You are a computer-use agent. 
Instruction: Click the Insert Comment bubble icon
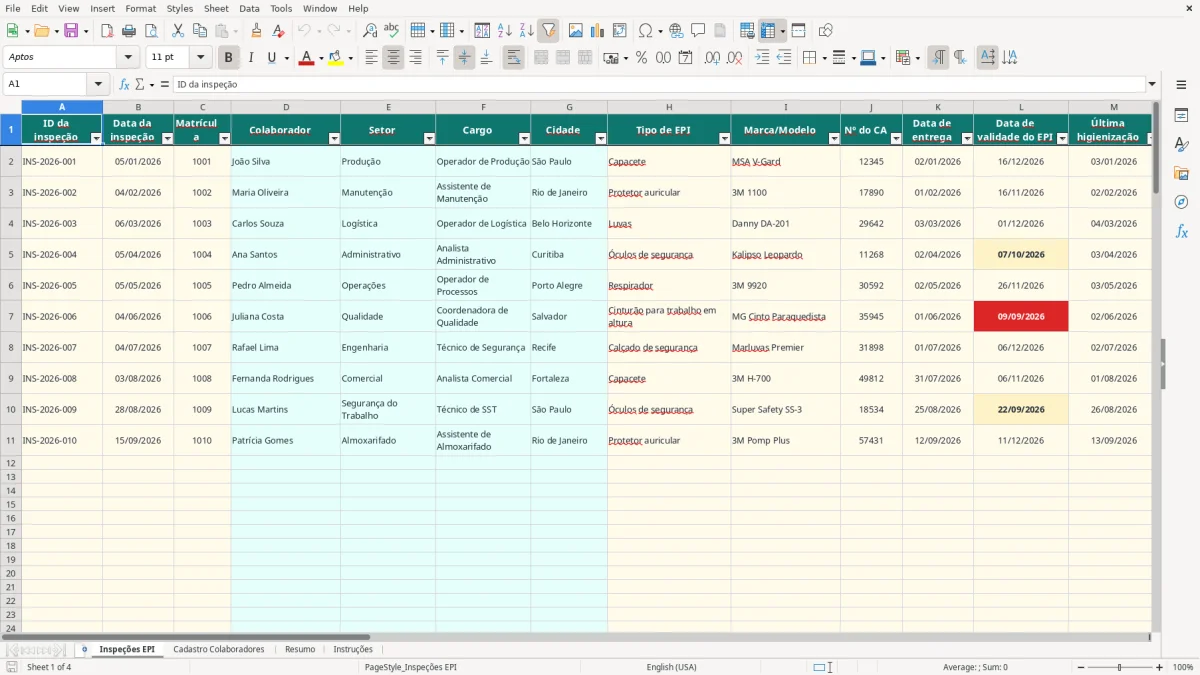[x=698, y=31]
